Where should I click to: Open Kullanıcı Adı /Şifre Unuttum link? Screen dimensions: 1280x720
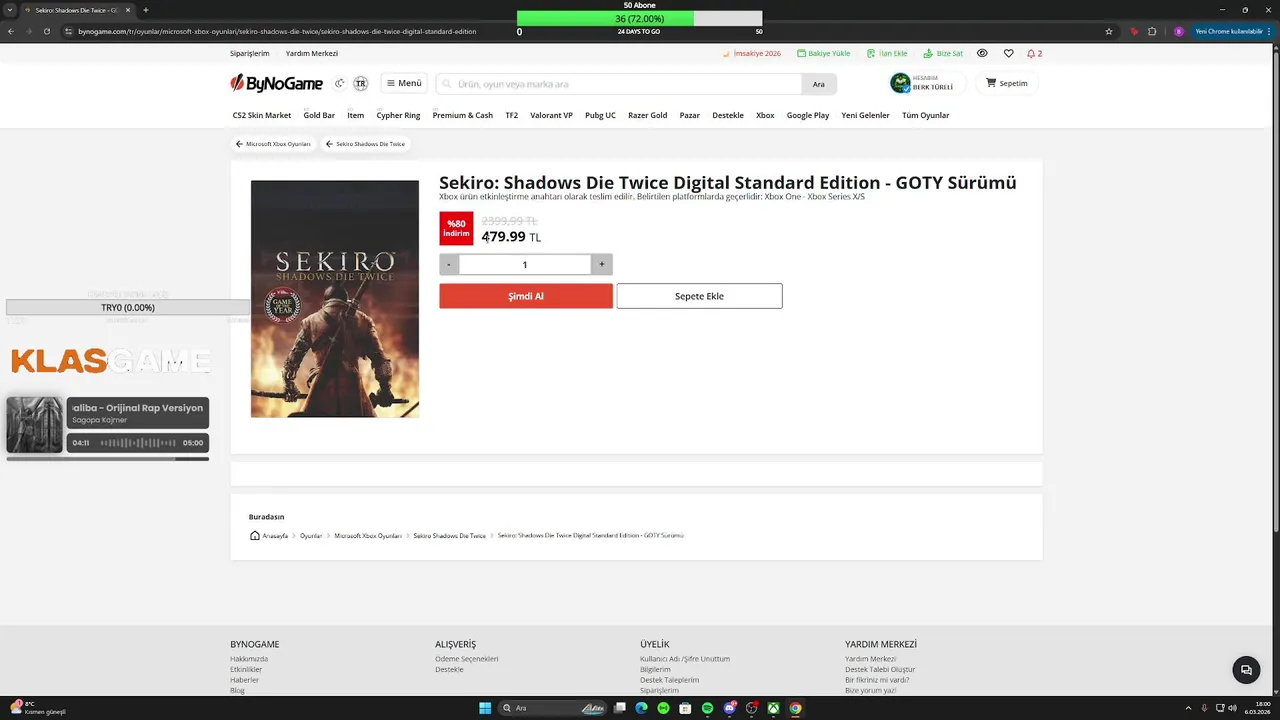[x=685, y=659]
